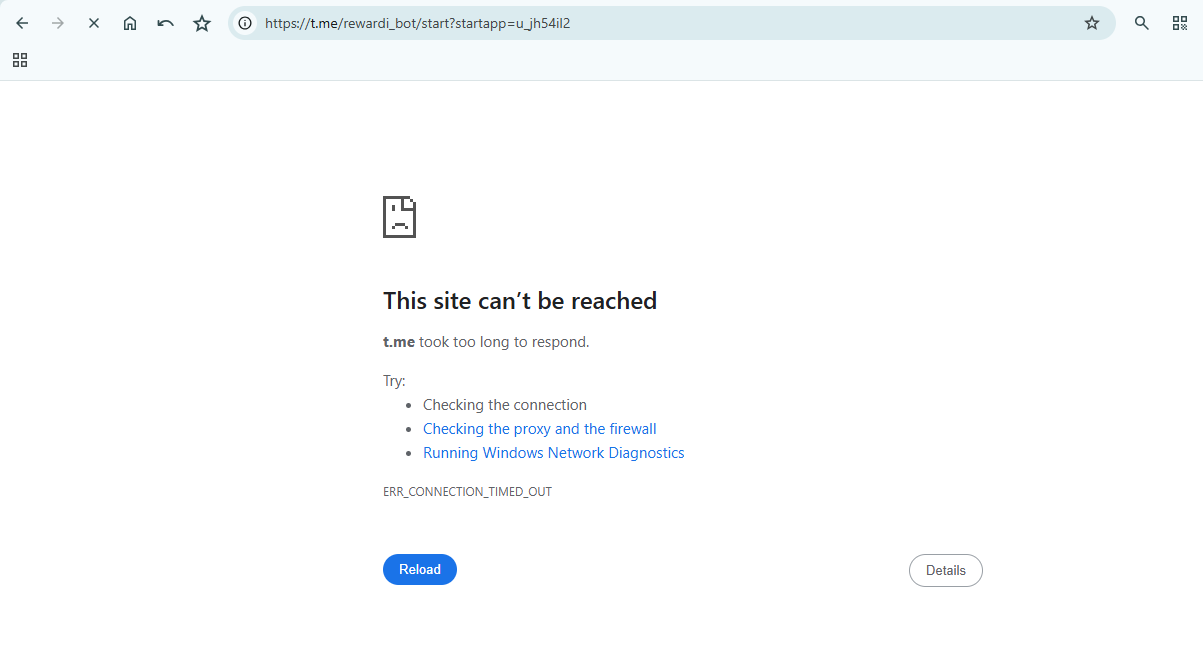Image resolution: width=1203 pixels, height=660 pixels.
Task: Go back to the previous page
Action: 22,23
